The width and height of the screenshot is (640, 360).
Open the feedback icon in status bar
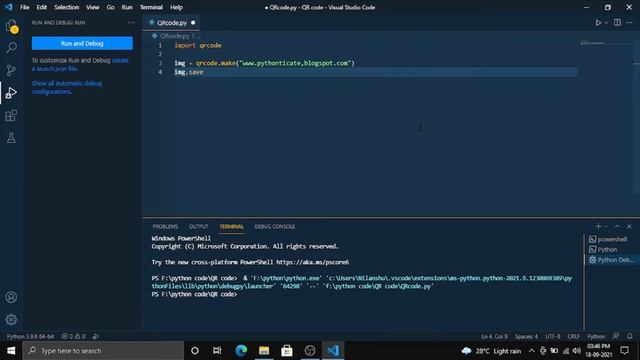point(616,336)
